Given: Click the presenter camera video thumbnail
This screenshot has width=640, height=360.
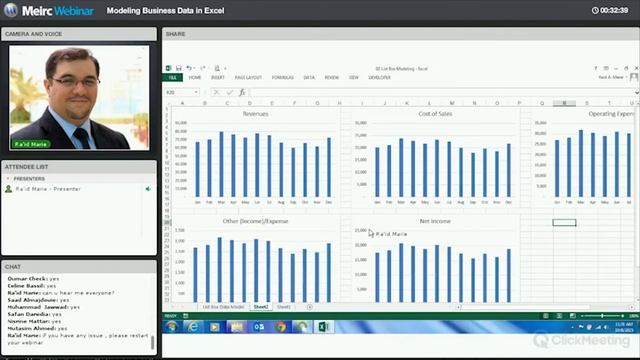Looking at the screenshot, I should click(x=79, y=97).
